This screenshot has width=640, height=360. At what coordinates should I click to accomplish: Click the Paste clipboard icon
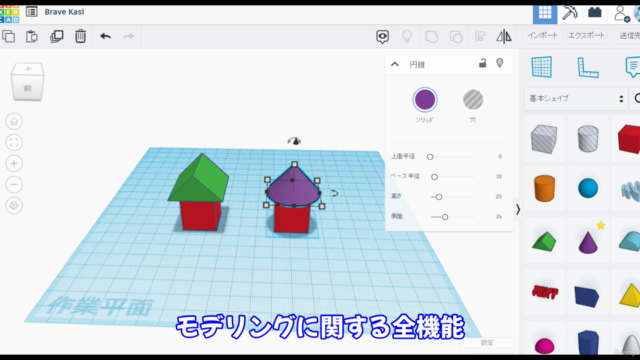pos(32,36)
